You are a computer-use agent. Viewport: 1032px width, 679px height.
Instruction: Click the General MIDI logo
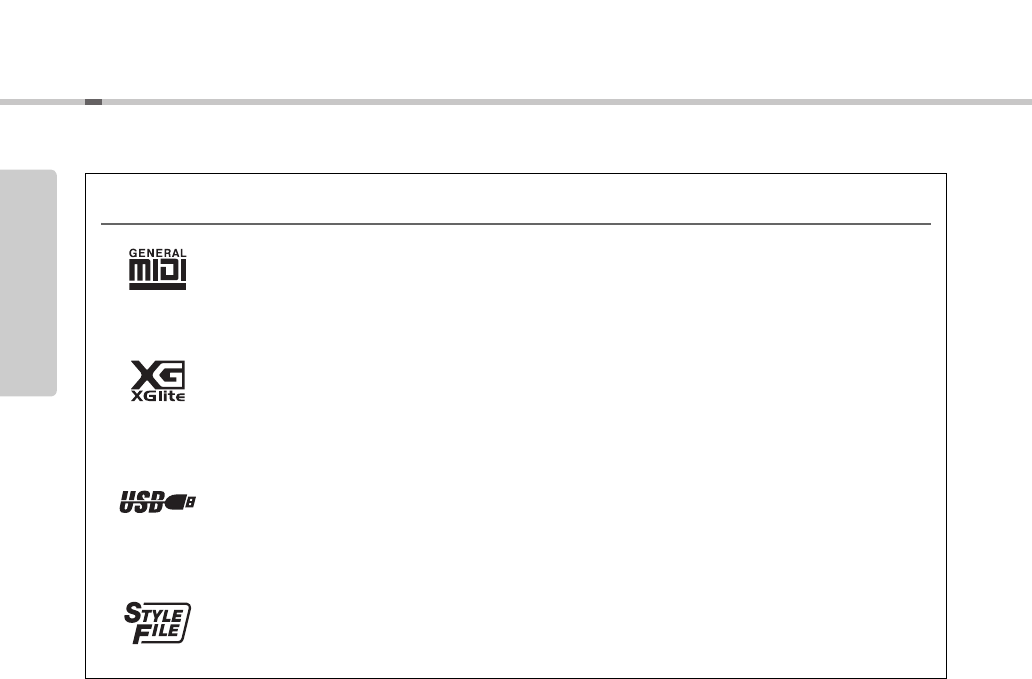[x=157, y=269]
